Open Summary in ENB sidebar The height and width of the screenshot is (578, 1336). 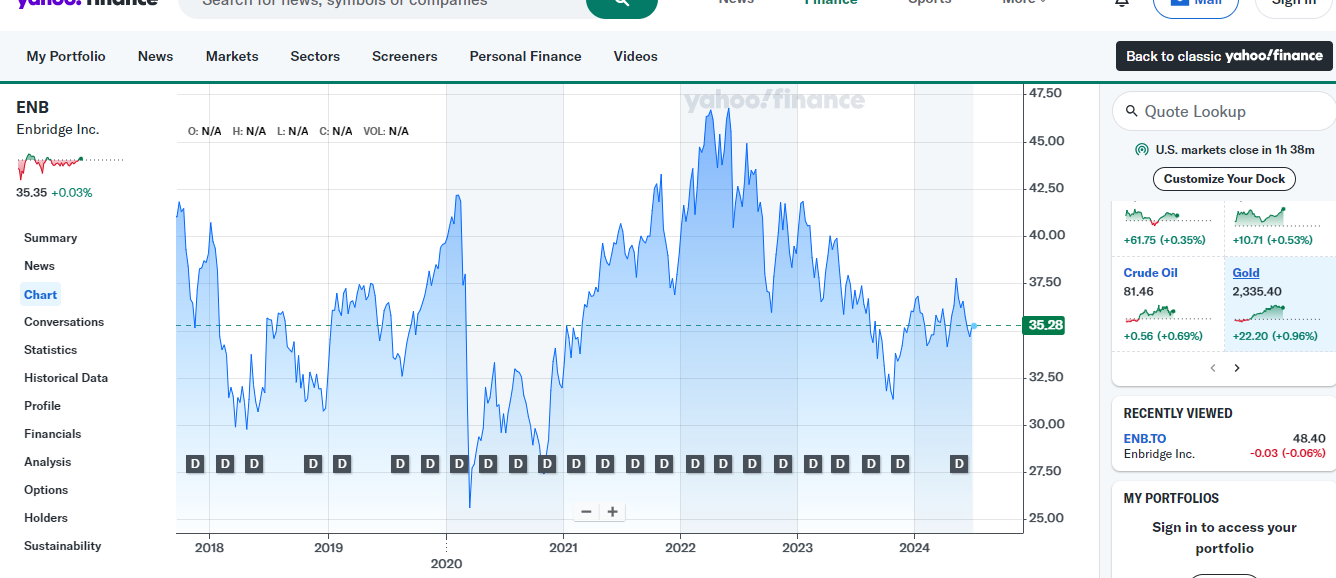(x=51, y=238)
